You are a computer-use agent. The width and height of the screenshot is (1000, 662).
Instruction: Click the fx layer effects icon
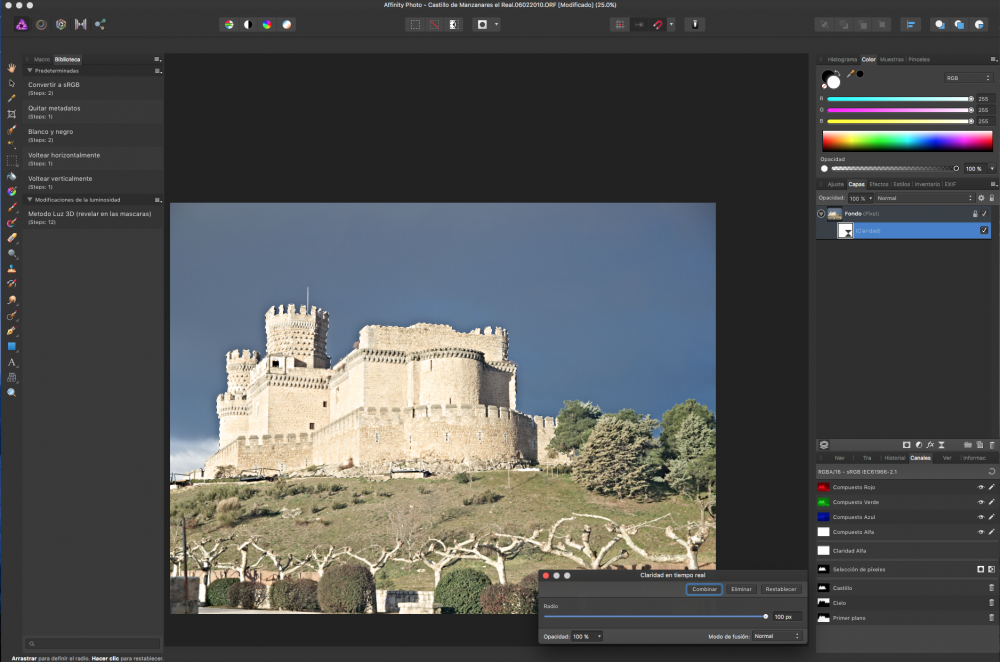(930, 444)
